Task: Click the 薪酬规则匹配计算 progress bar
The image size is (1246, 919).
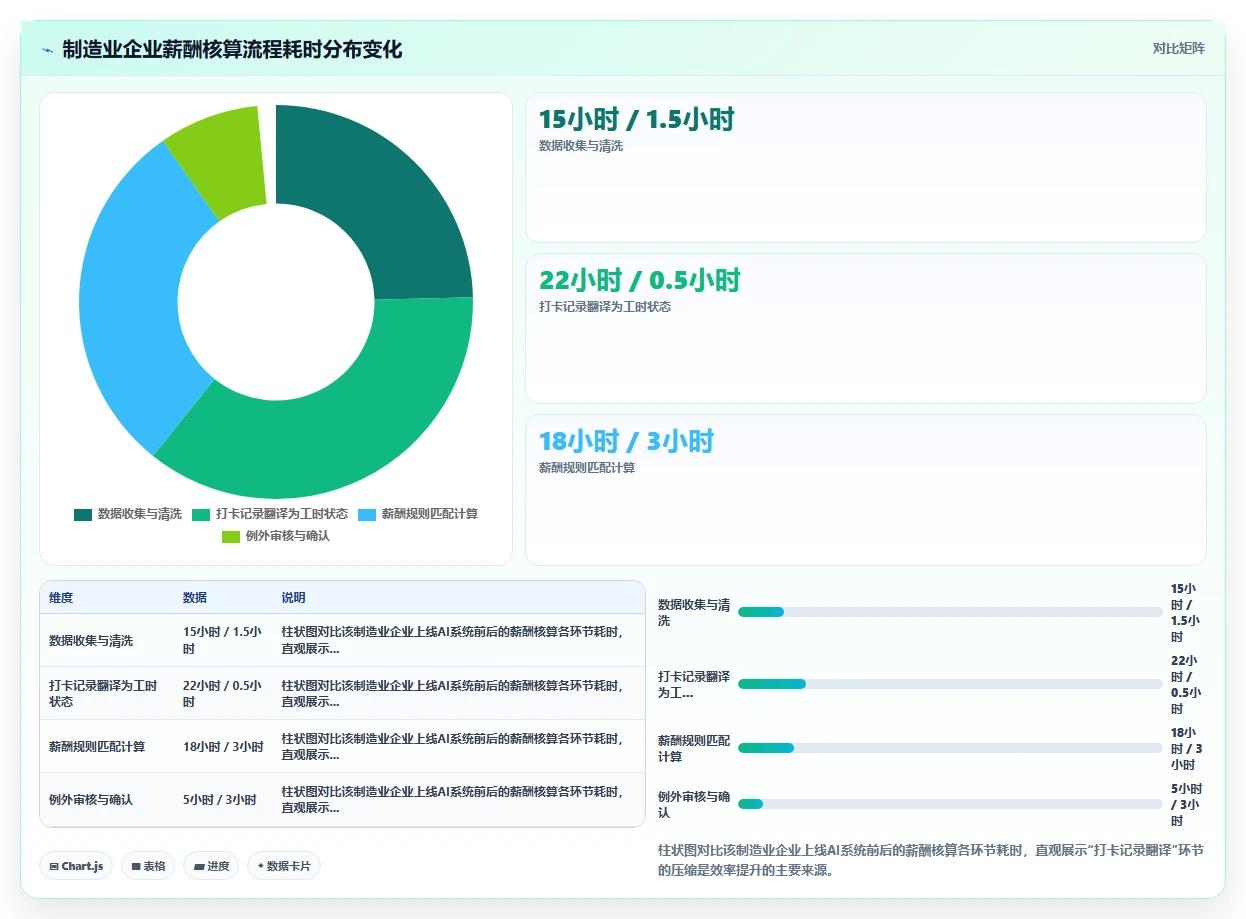Action: 950,748
